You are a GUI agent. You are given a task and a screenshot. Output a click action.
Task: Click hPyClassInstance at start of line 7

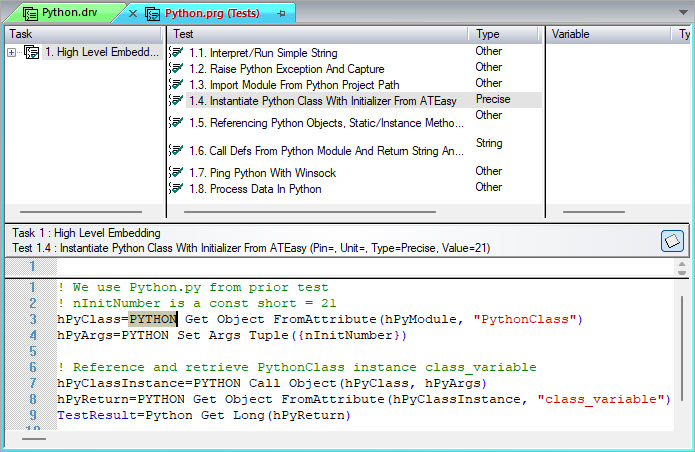click(121, 383)
